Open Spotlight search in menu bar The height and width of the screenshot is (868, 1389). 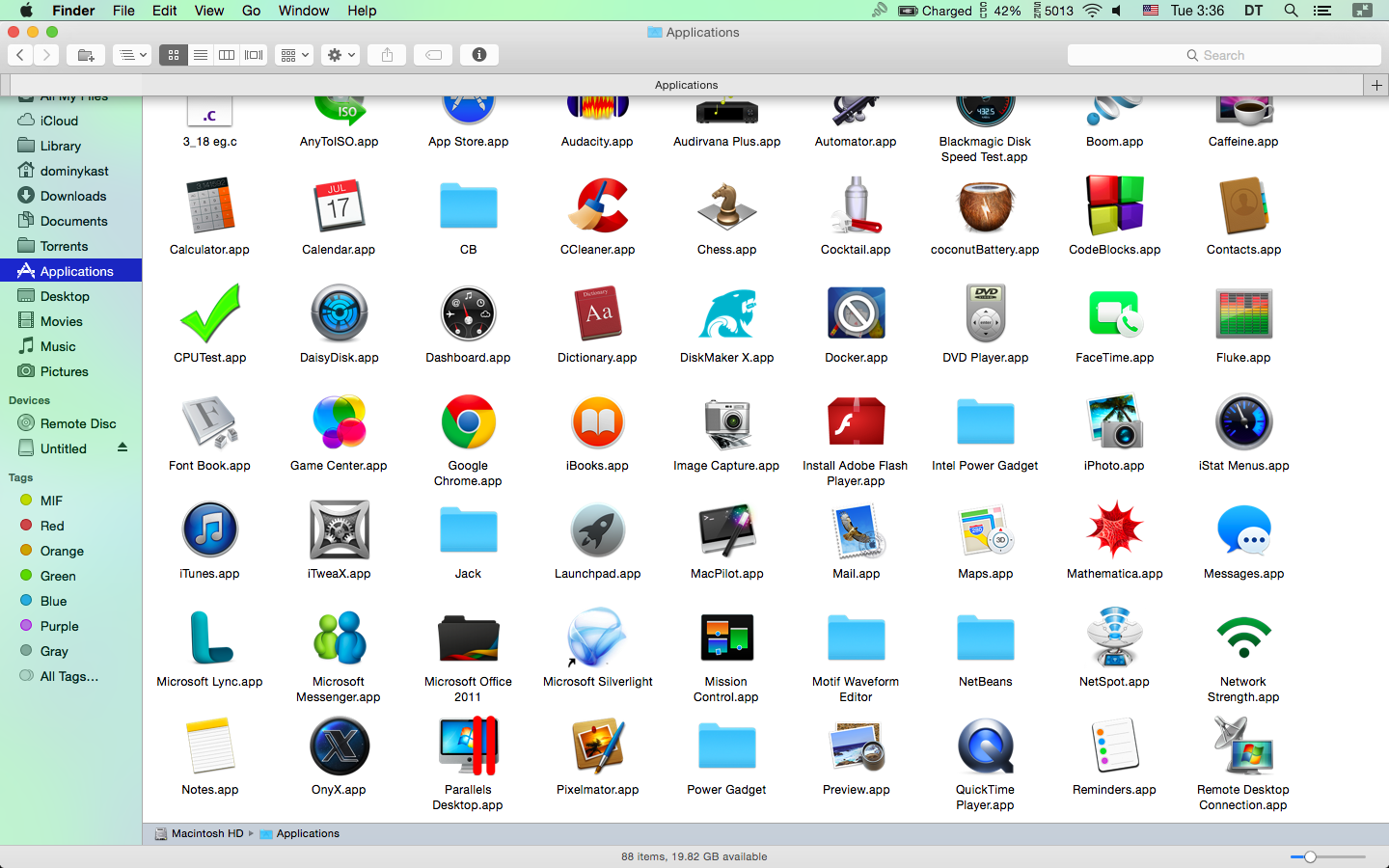(1291, 11)
